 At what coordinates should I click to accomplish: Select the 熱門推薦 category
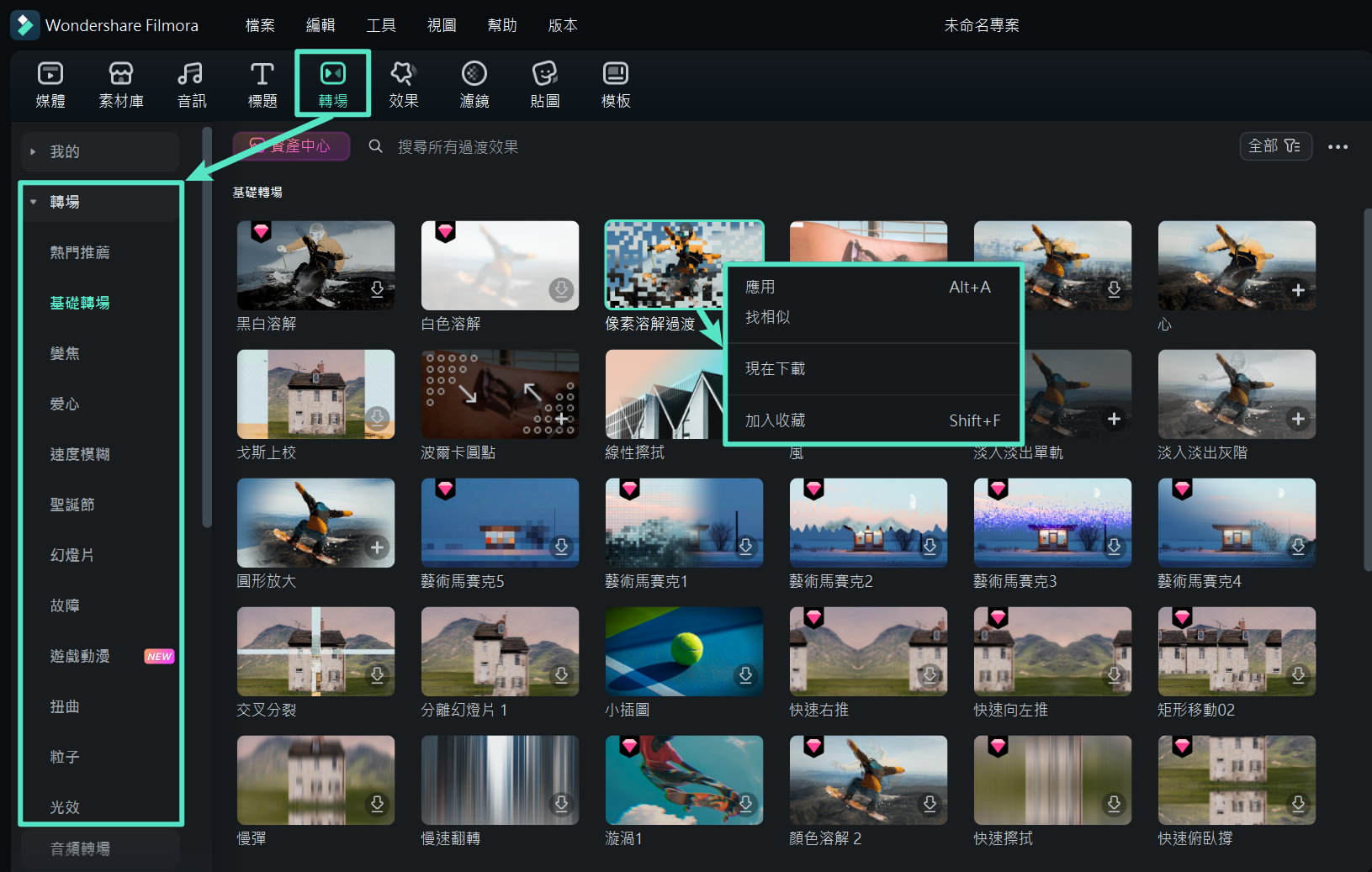[80, 252]
